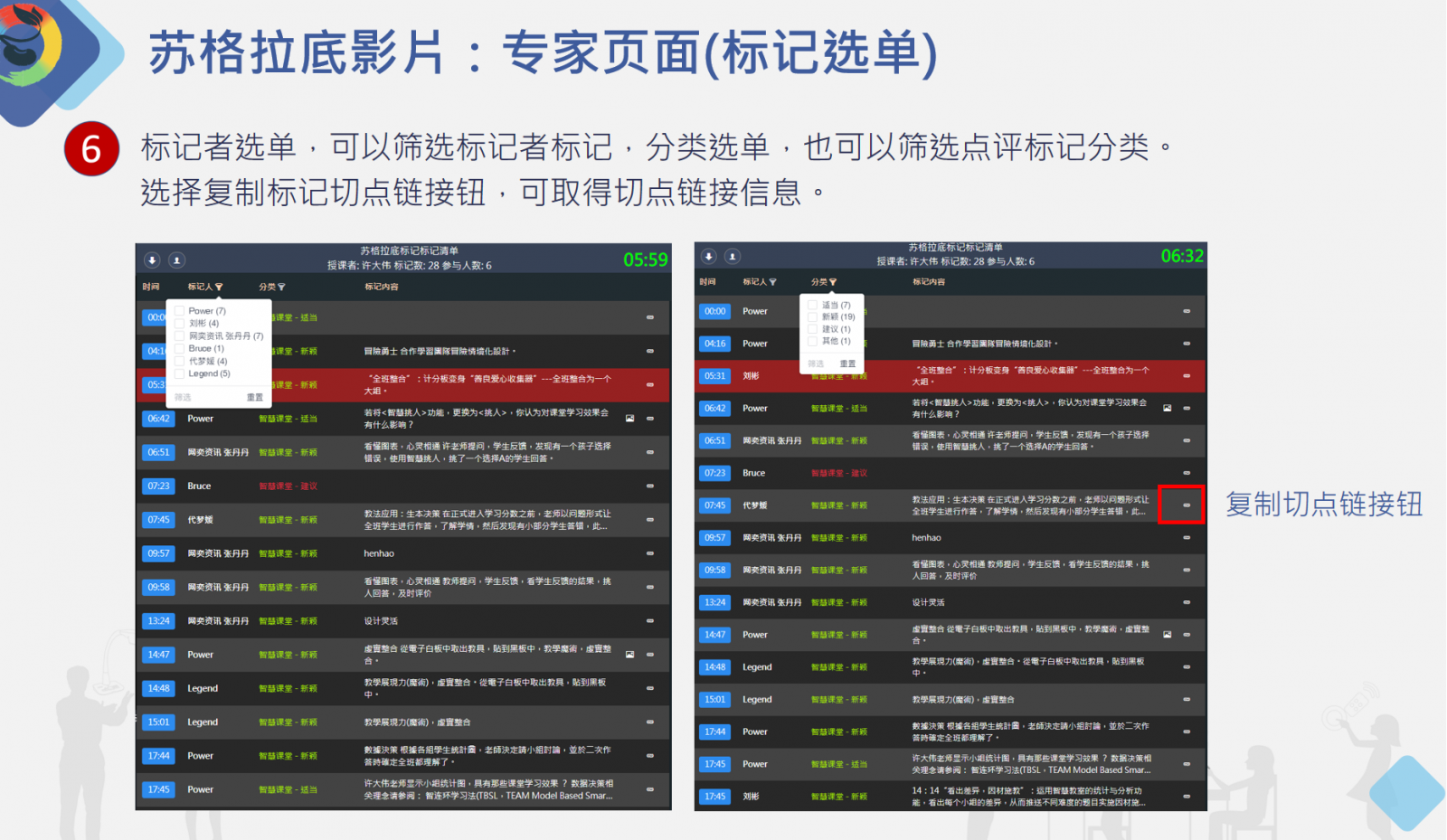Open the 标记人 filter funnel in right panel
1447x840 pixels.
click(772, 282)
